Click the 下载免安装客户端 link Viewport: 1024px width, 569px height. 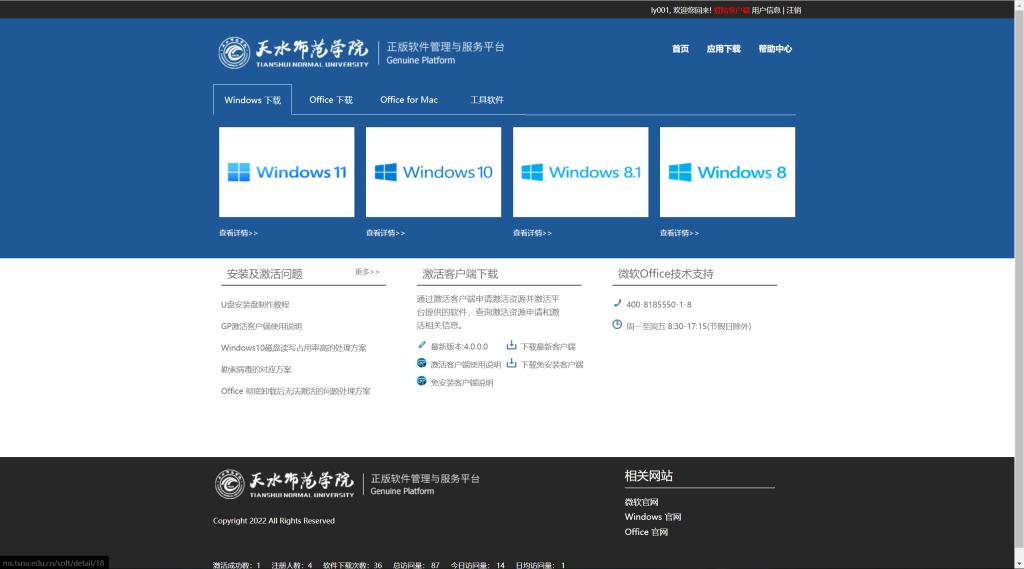tap(552, 365)
